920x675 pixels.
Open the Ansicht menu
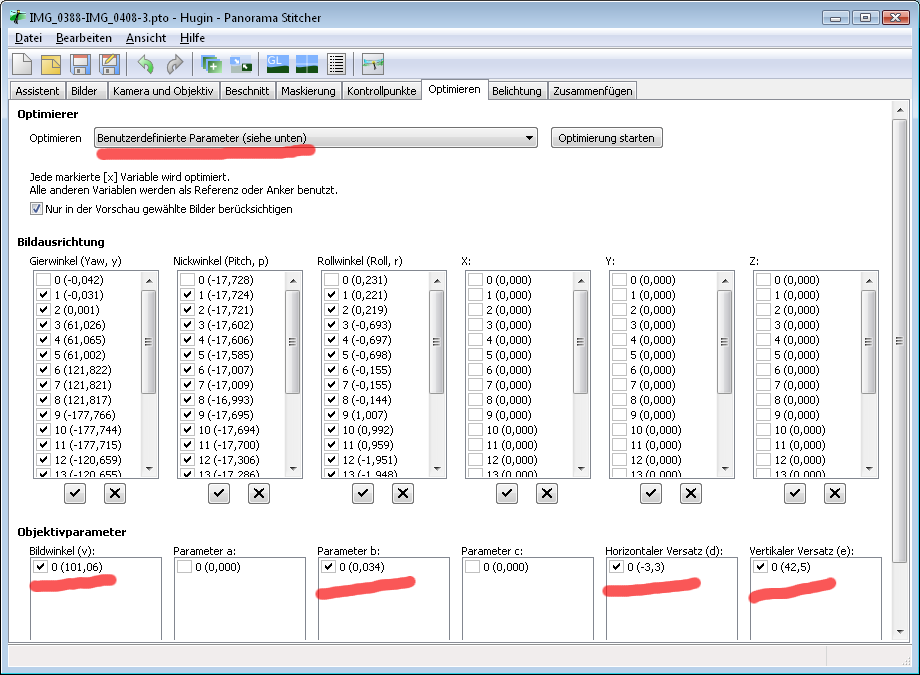(x=145, y=37)
